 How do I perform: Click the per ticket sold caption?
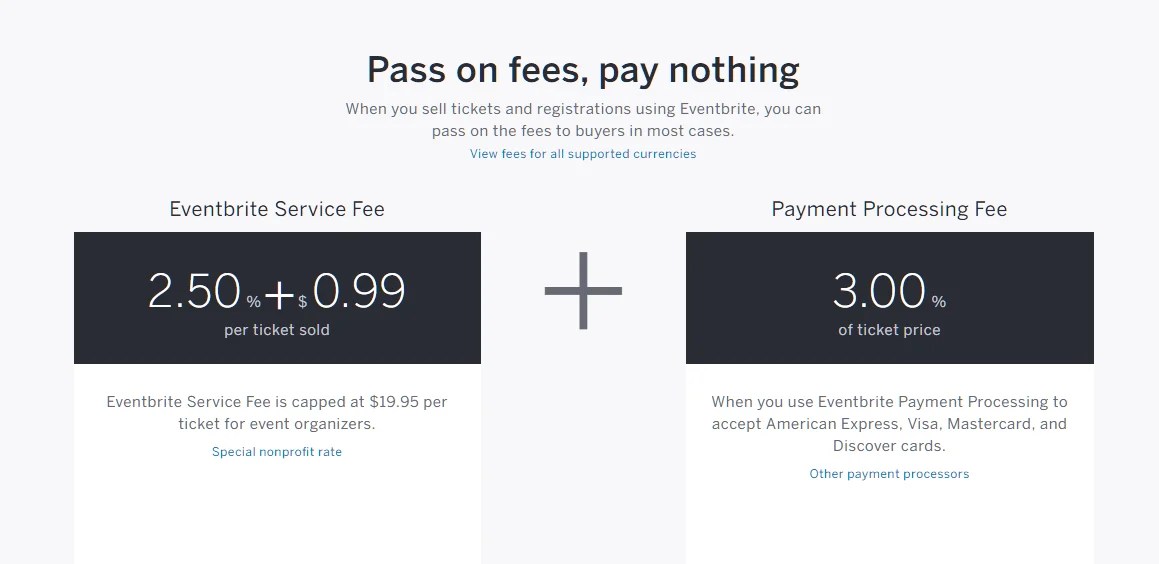[277, 330]
